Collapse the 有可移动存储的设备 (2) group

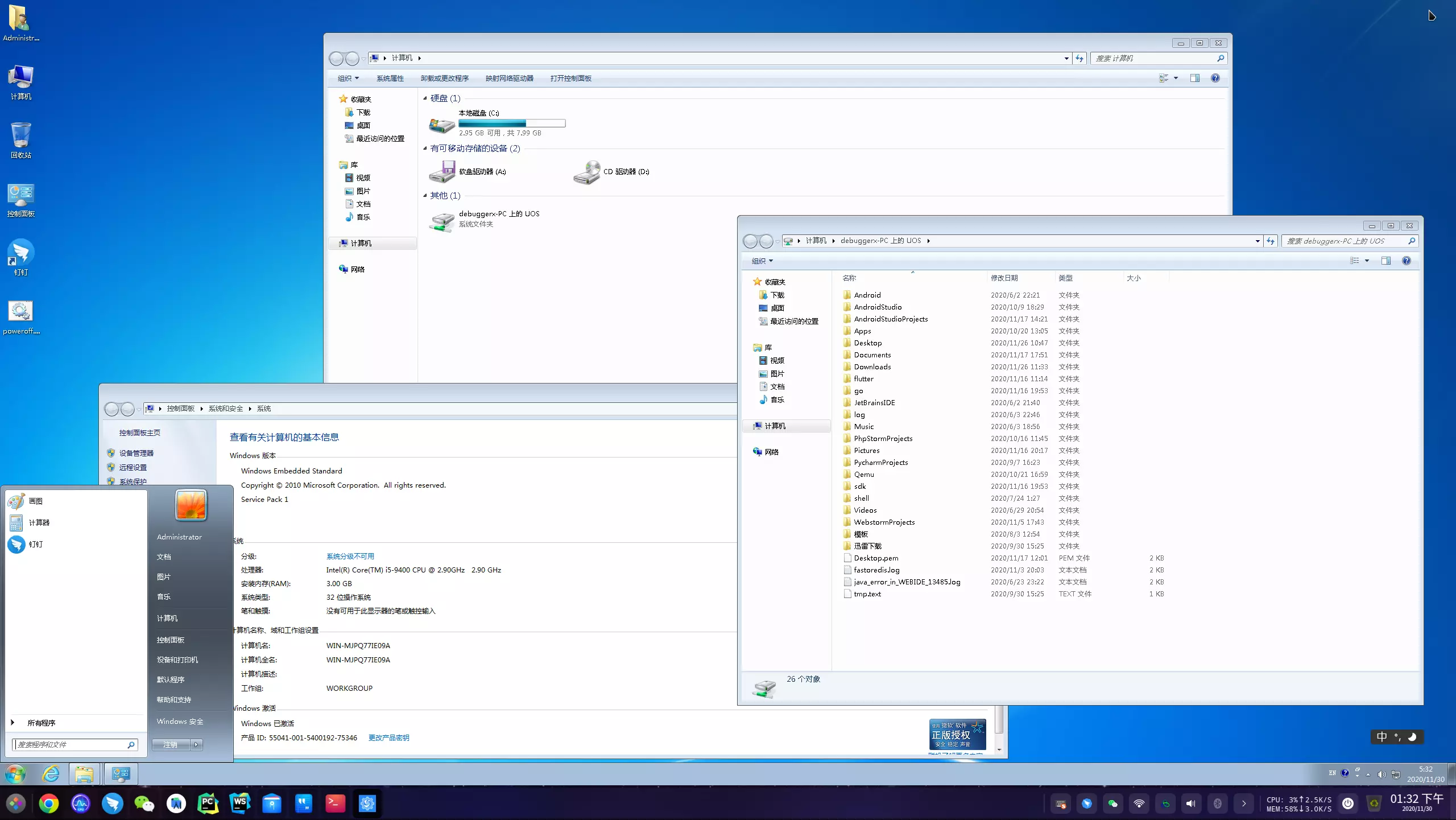point(425,149)
